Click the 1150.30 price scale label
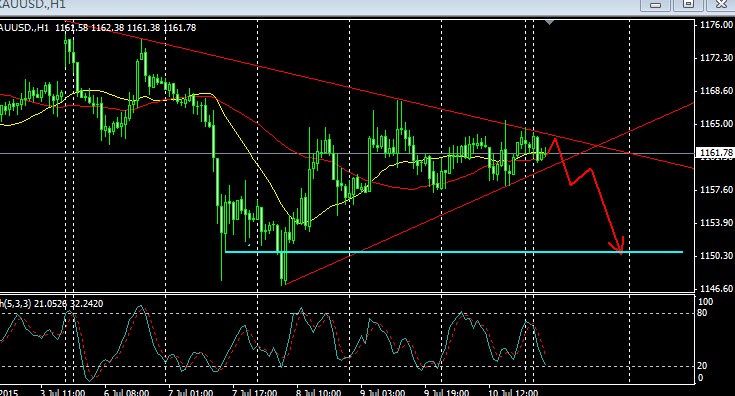 716,255
